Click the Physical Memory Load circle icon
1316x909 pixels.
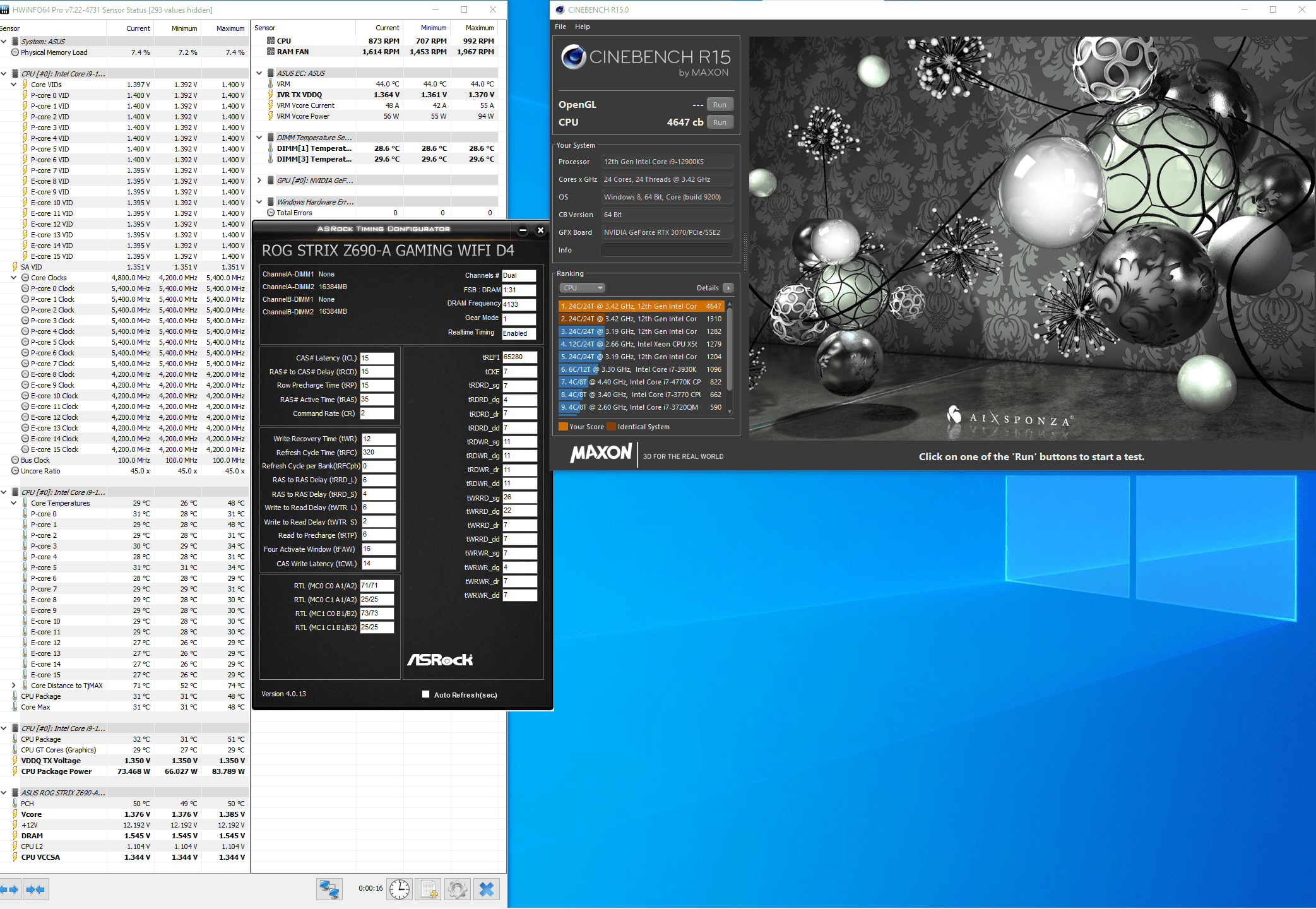[15, 52]
